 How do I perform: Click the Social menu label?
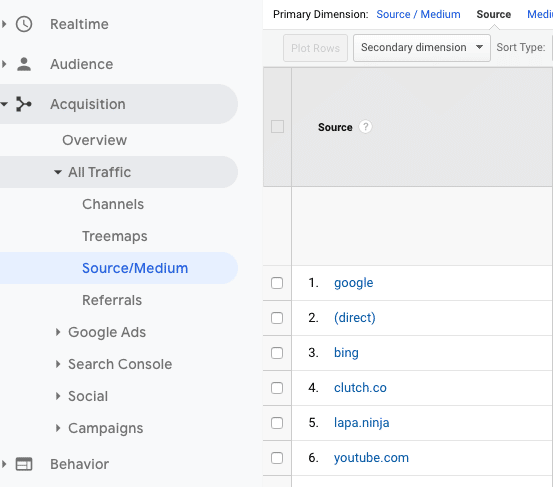(x=88, y=396)
